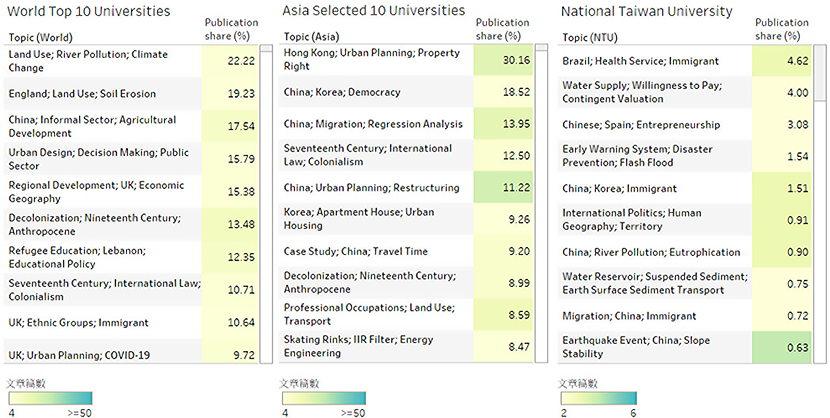
Task: Click the World Top 10 Universities title
Action: pos(89,11)
